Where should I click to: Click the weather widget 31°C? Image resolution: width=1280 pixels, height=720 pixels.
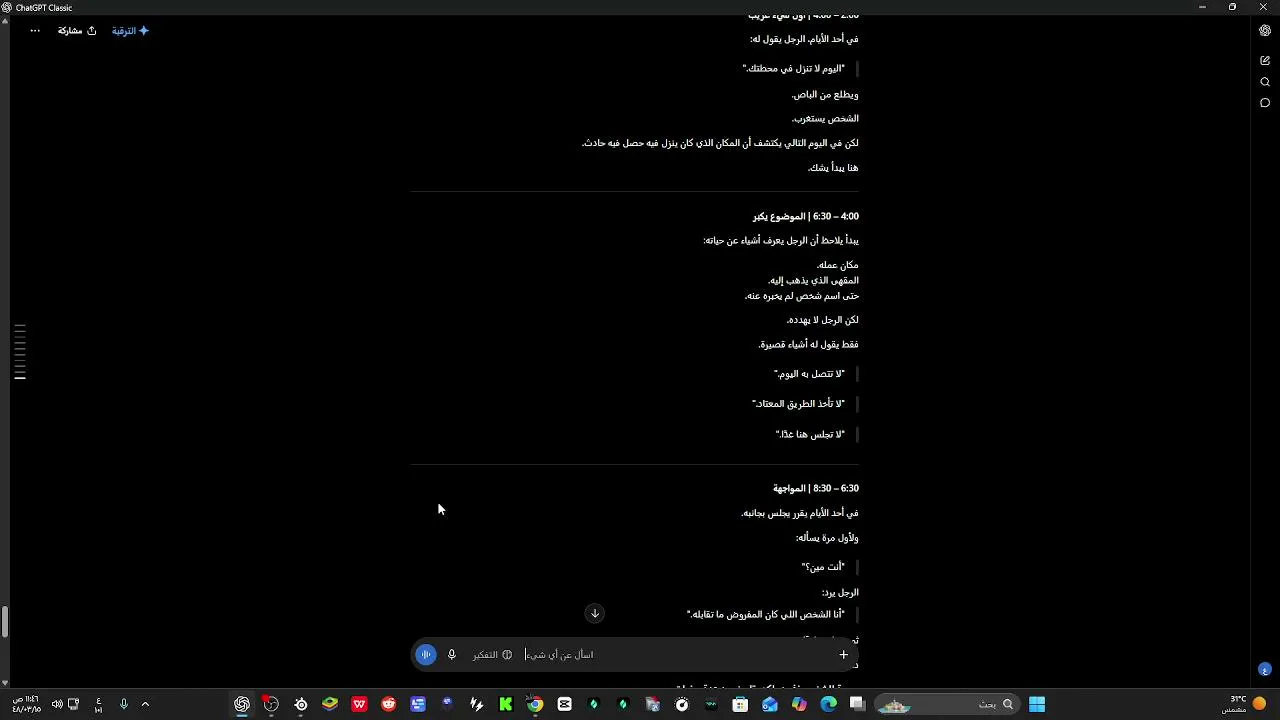1246,704
